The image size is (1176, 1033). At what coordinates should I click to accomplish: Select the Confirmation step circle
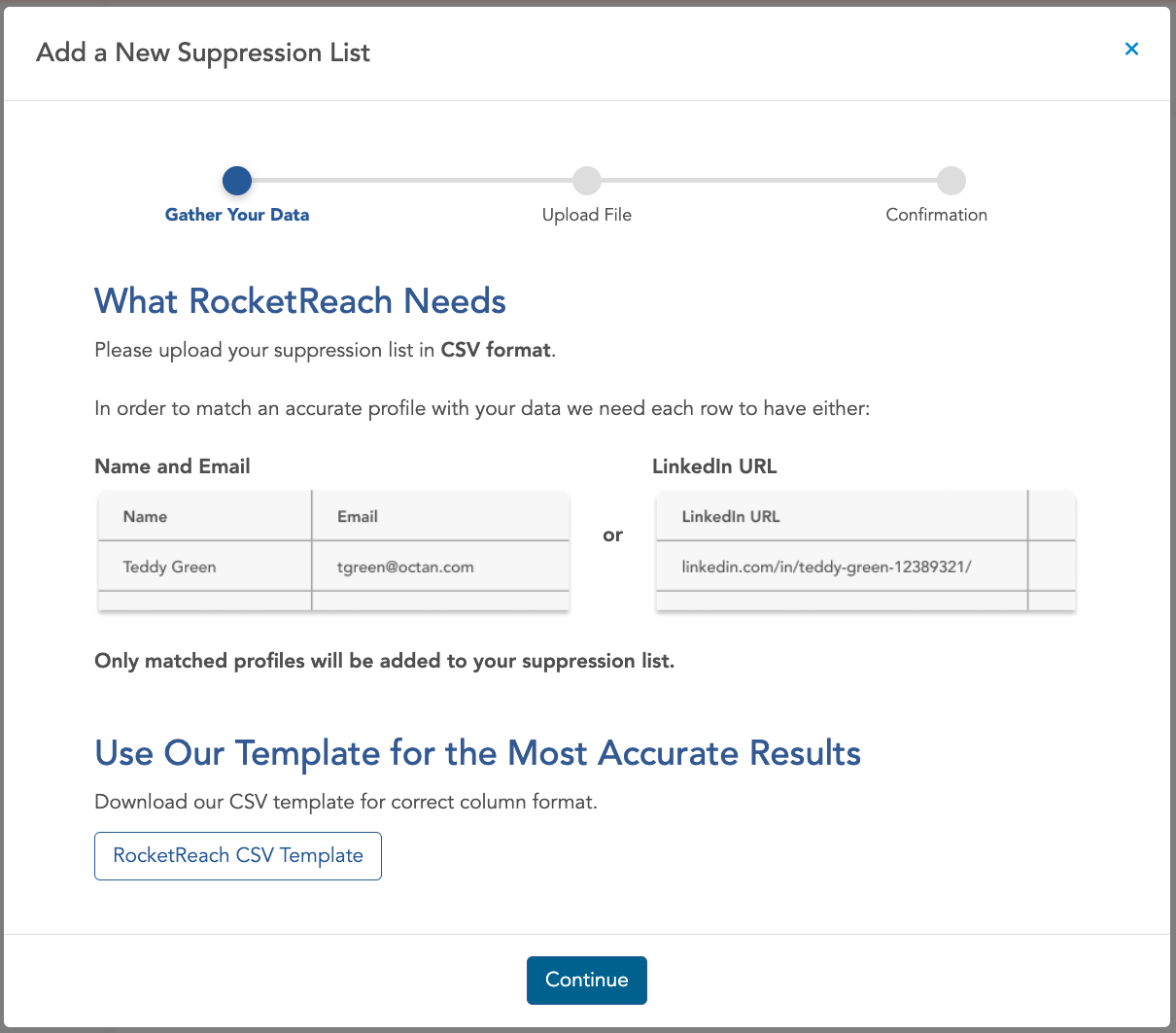[951, 181]
